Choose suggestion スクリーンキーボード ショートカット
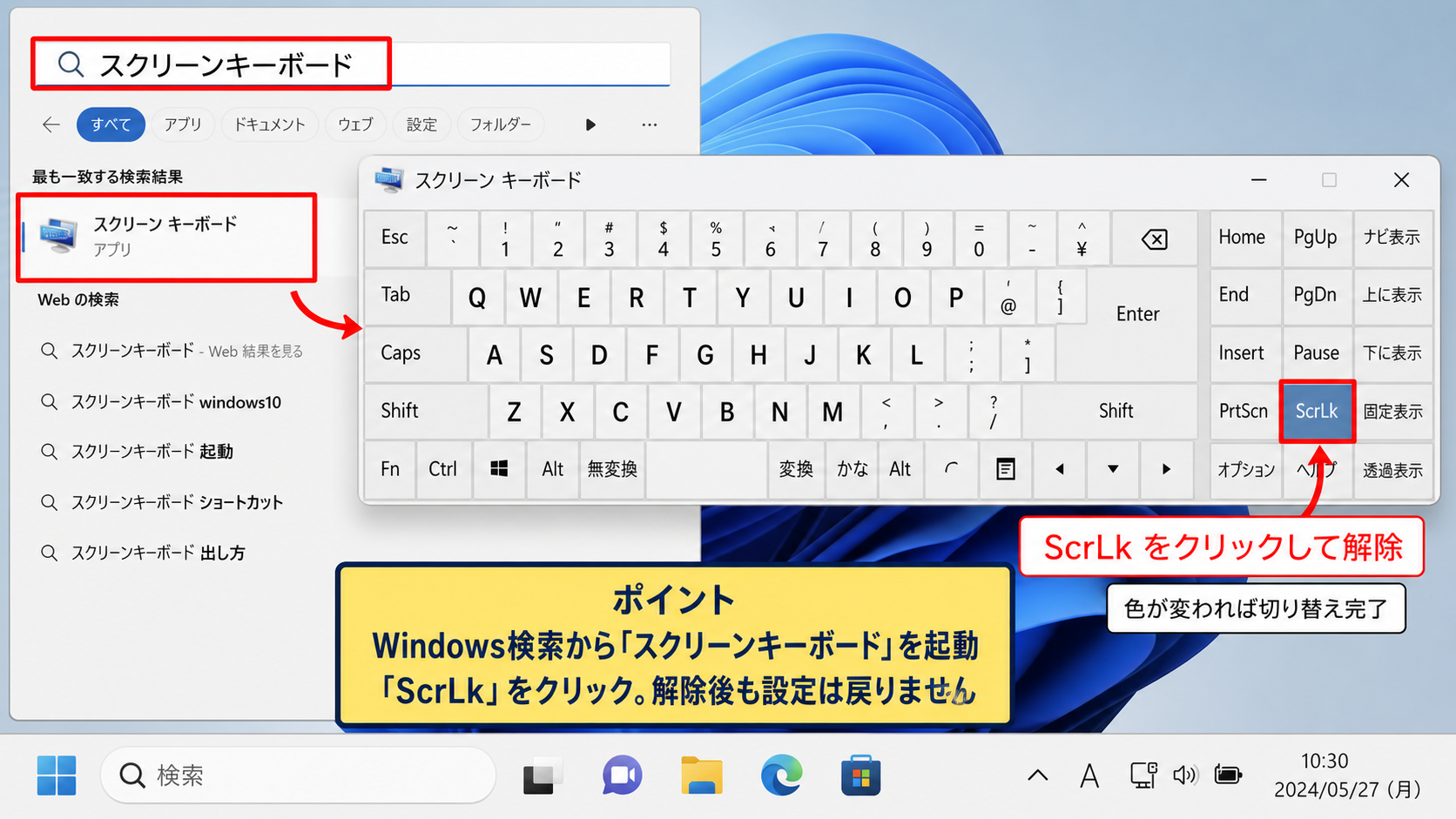This screenshot has width=1456, height=819. (177, 502)
